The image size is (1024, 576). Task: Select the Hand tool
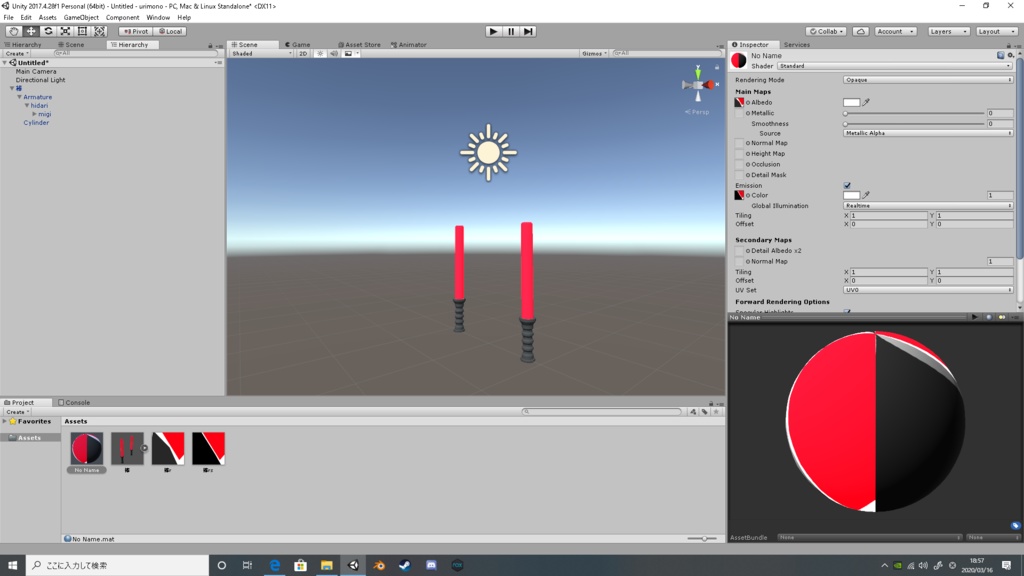coord(13,31)
